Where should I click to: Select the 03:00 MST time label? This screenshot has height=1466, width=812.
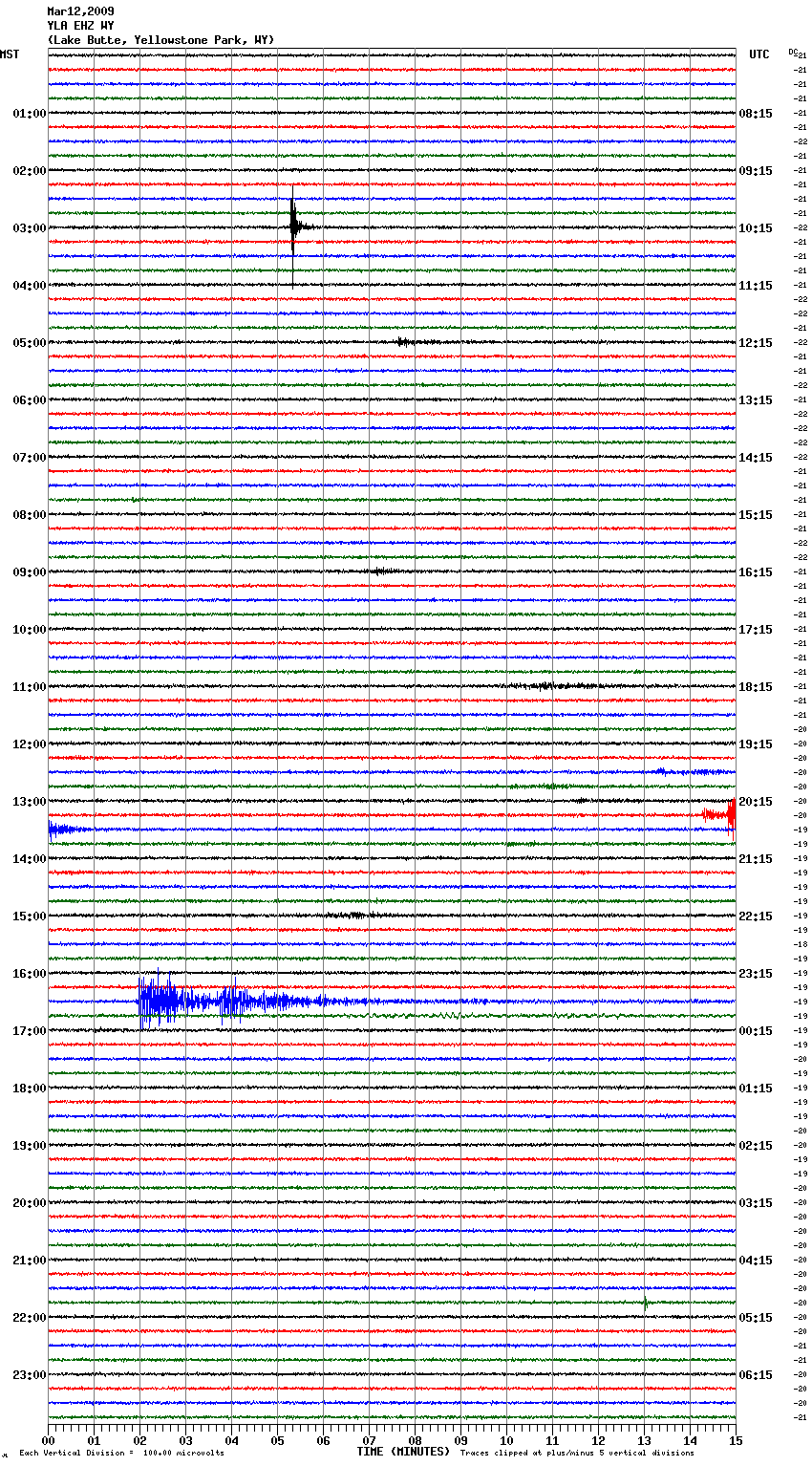[29, 228]
